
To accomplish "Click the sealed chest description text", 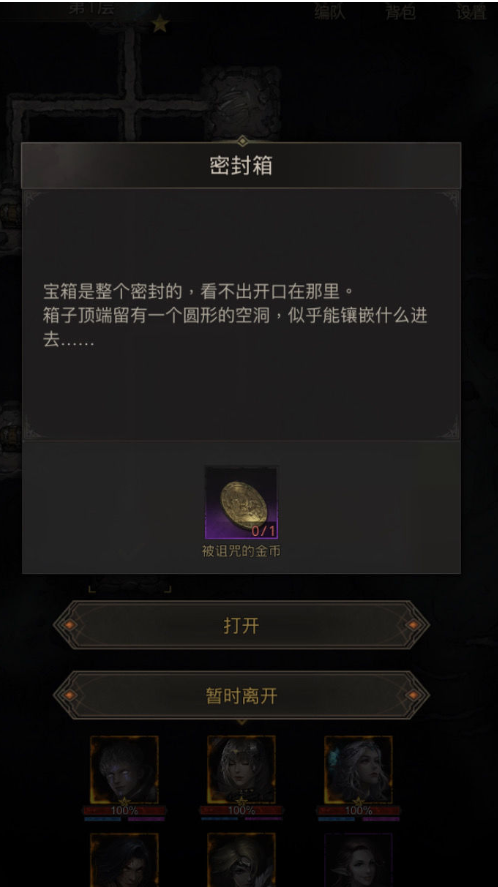I will (x=235, y=316).
